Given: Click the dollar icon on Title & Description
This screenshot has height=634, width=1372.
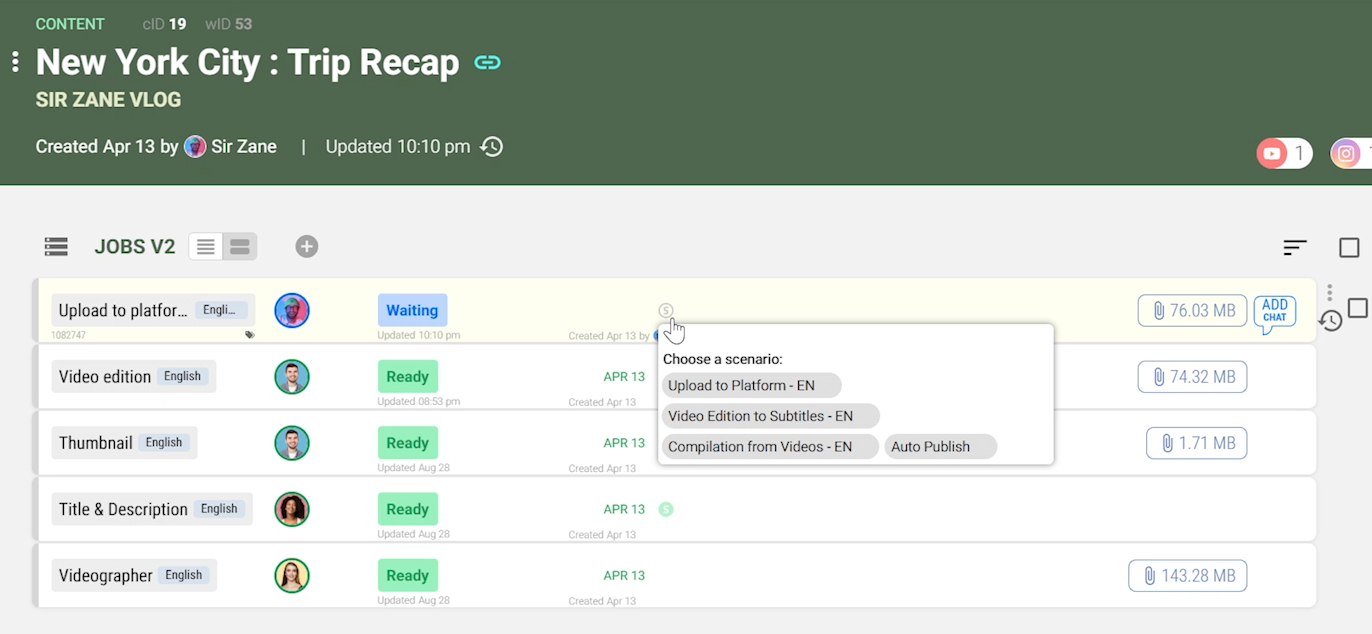Looking at the screenshot, I should pos(666,509).
